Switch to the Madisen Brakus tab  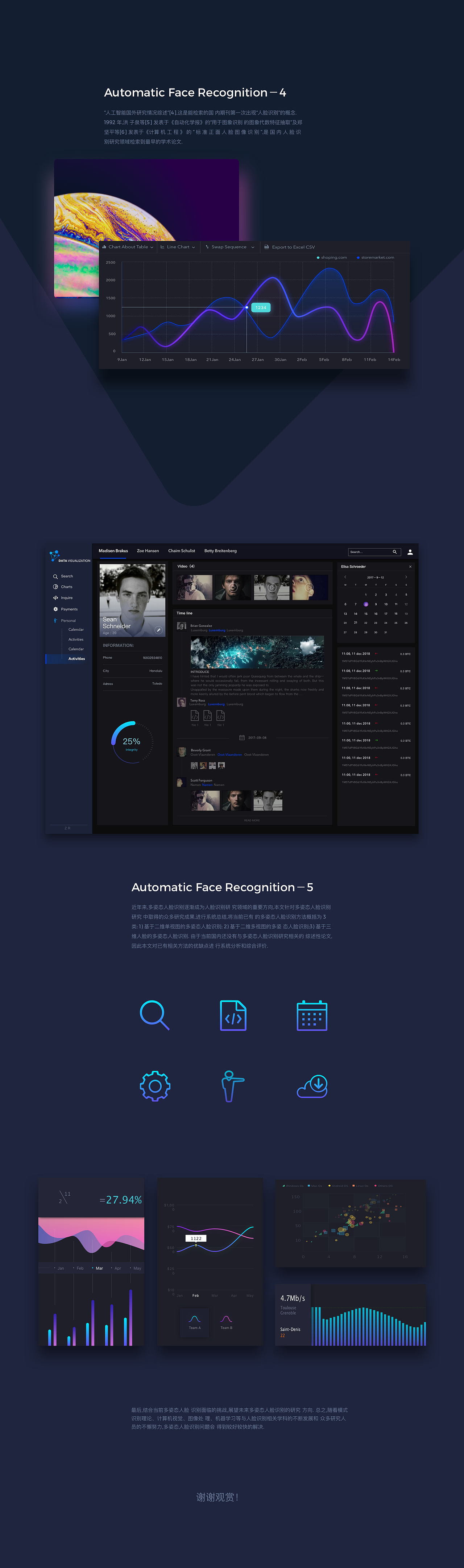pos(113,551)
